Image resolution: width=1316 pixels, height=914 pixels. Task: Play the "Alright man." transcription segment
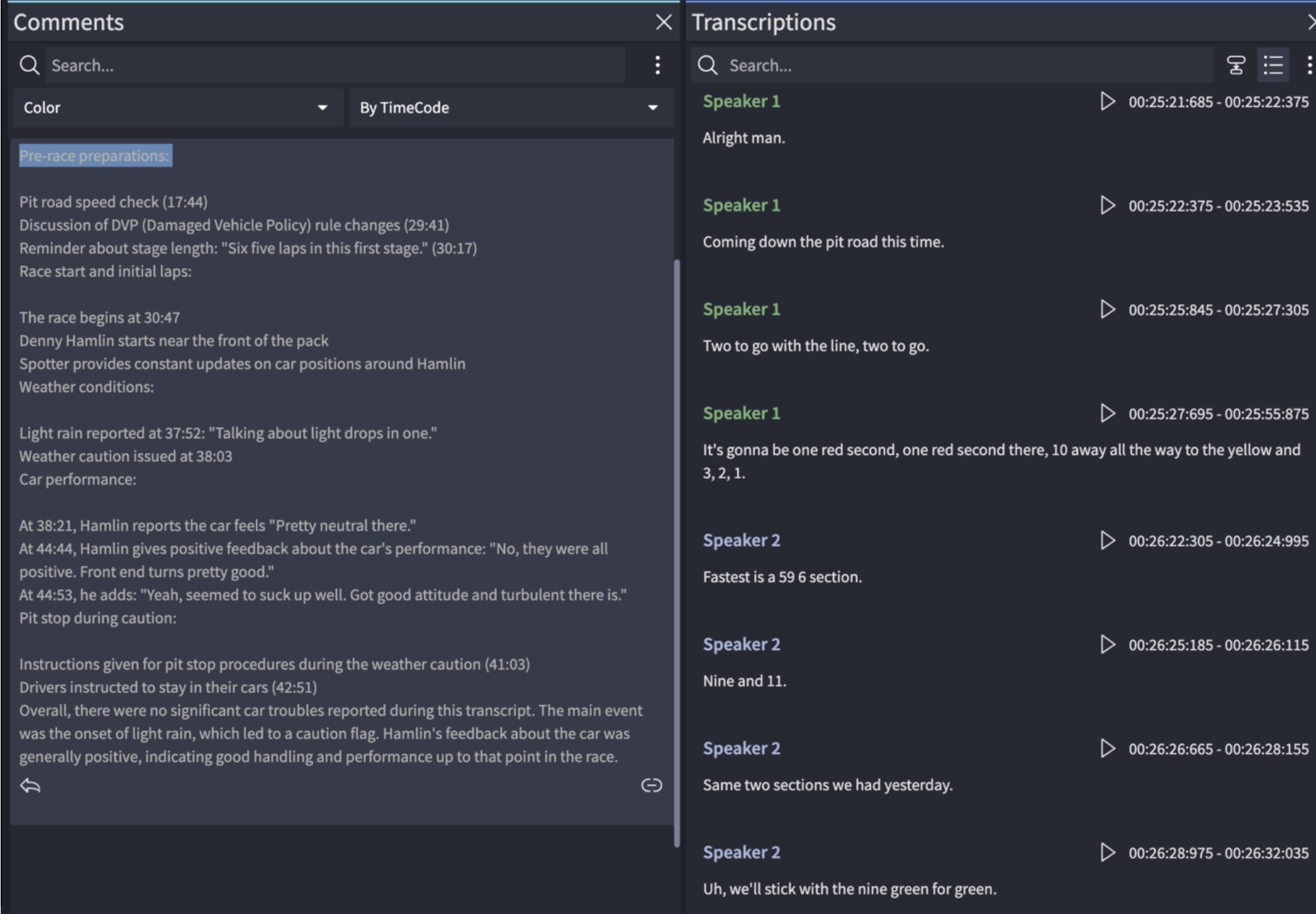point(1107,101)
